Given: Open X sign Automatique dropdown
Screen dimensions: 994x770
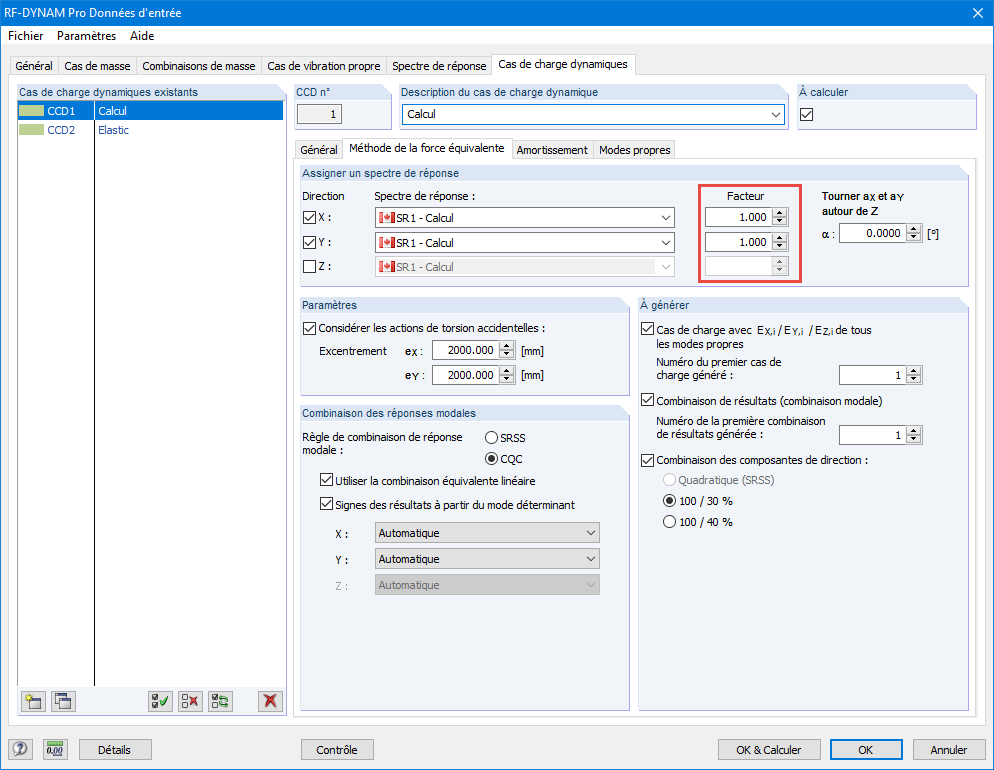Looking at the screenshot, I should [x=487, y=533].
